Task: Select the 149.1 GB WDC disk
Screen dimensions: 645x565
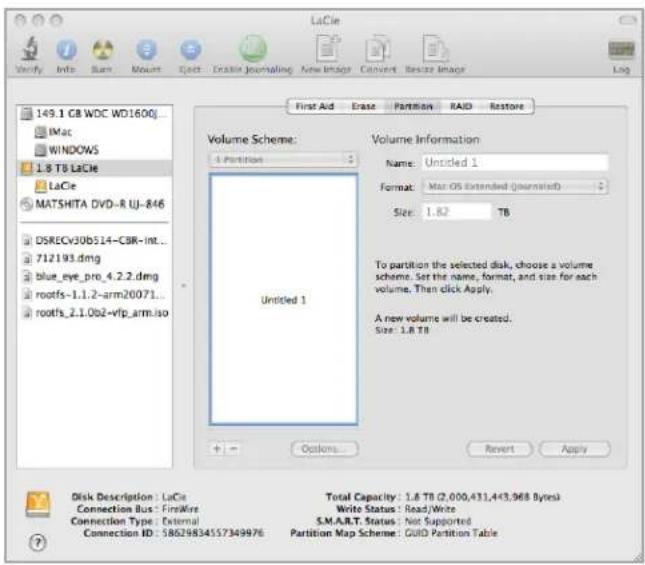Action: [95, 113]
